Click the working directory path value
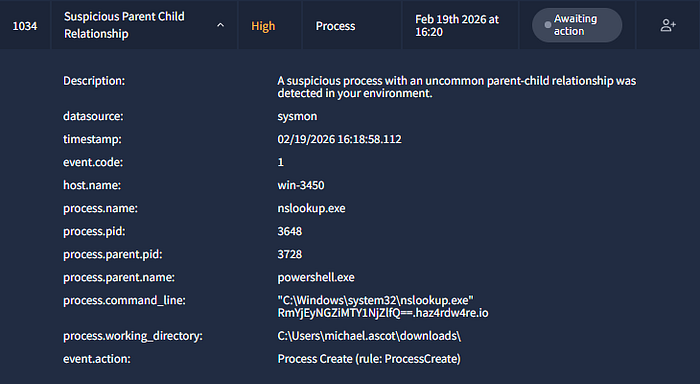The height and width of the screenshot is (384, 700). [x=369, y=336]
